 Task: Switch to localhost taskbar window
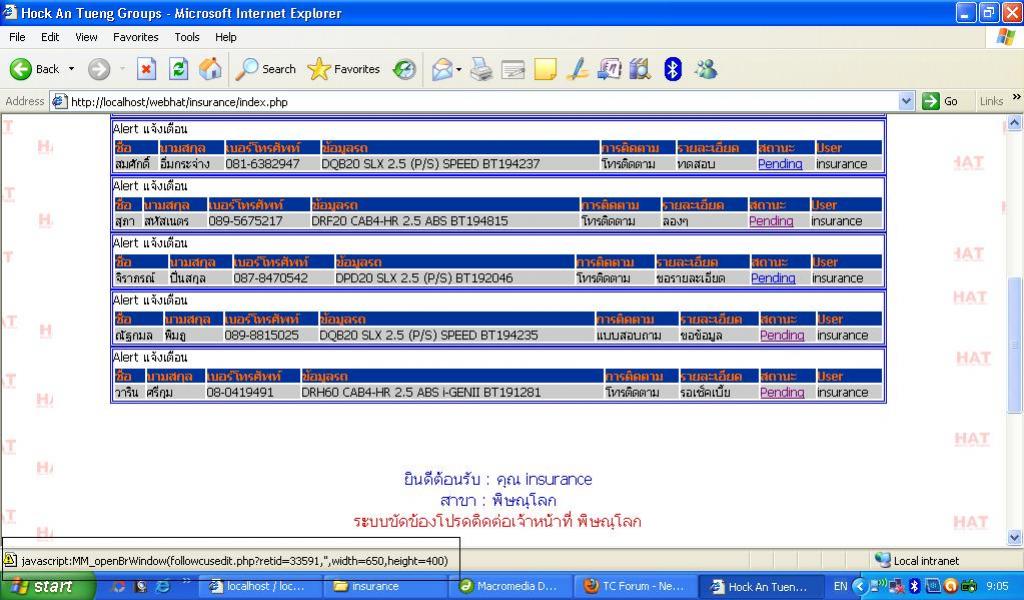pos(259,586)
